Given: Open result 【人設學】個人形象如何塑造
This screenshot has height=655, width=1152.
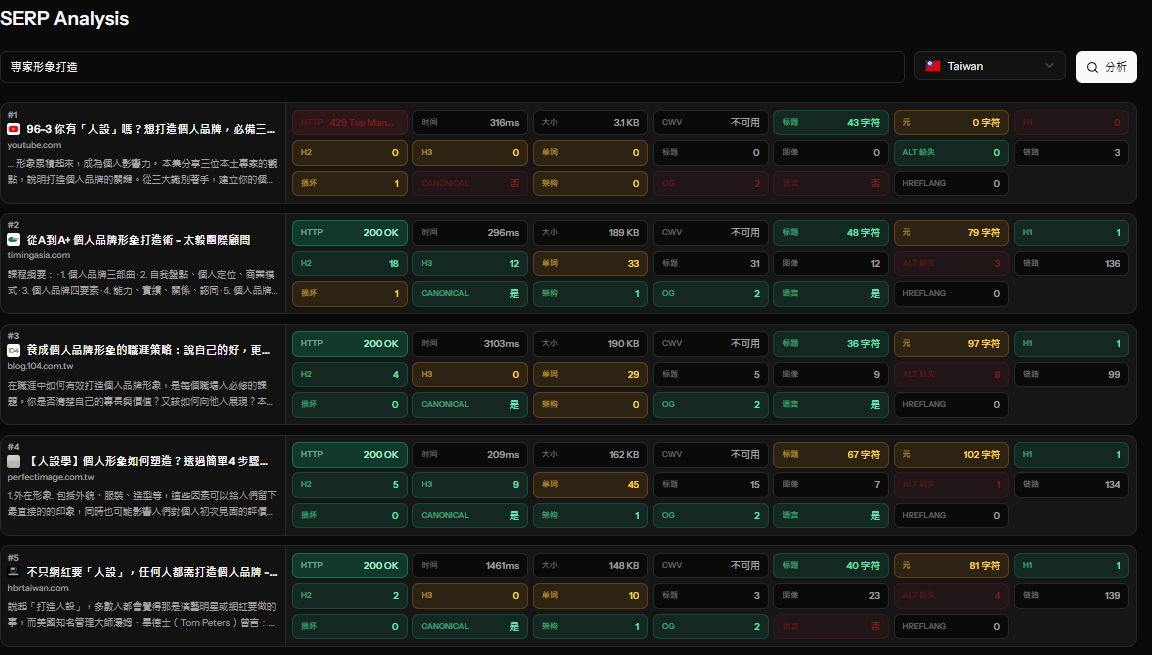Looking at the screenshot, I should [x=148, y=461].
